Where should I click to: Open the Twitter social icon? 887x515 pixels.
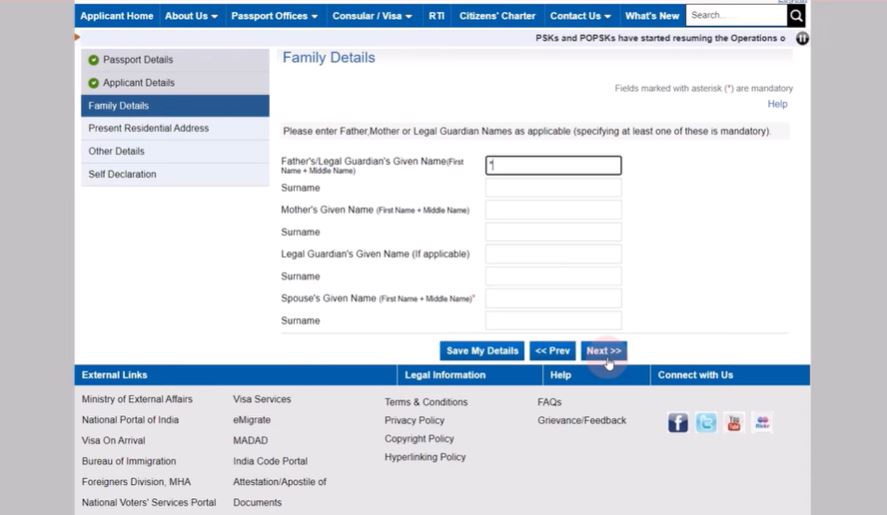(x=706, y=423)
